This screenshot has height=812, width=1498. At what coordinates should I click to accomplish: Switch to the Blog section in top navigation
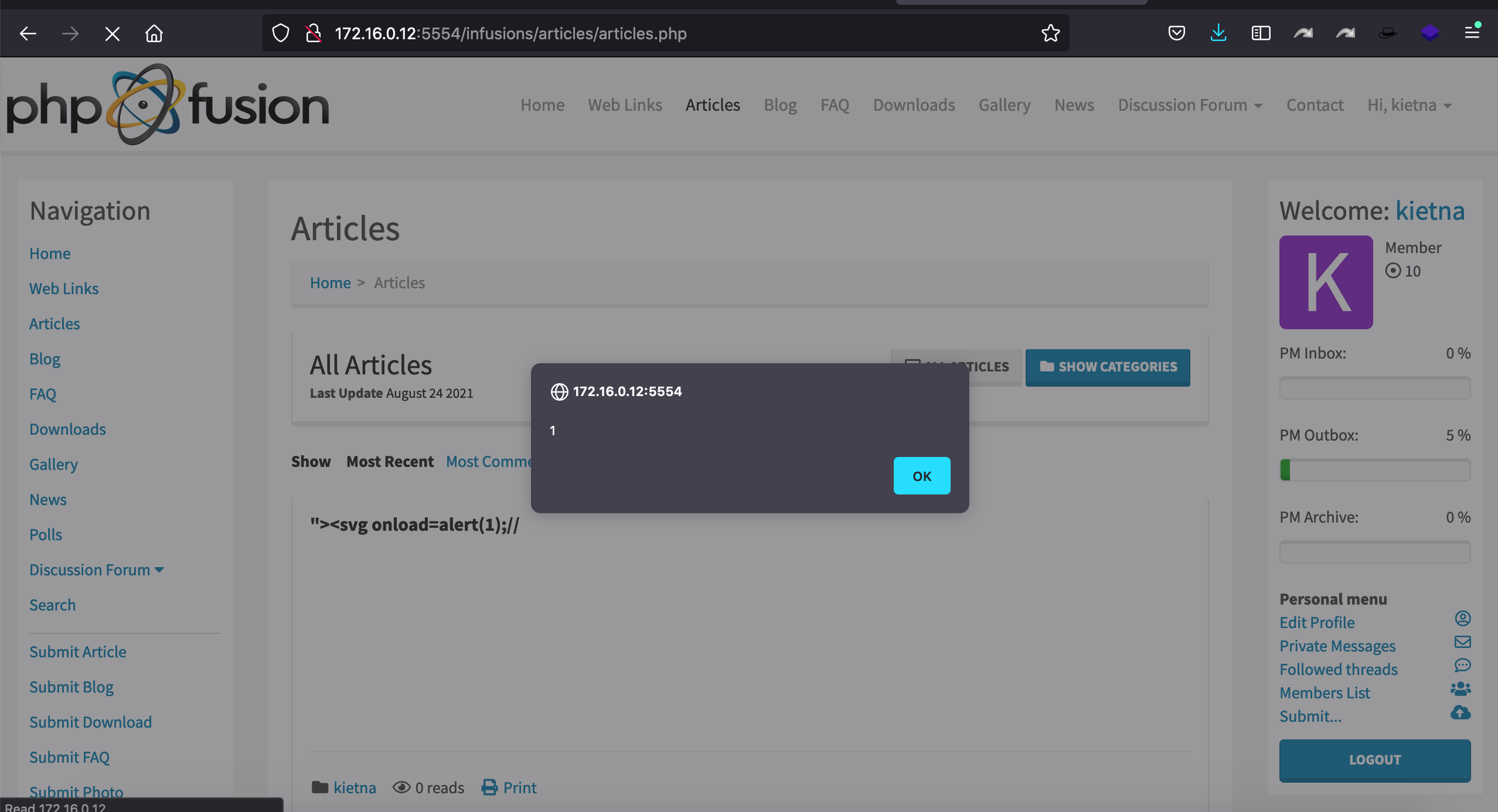click(x=779, y=104)
